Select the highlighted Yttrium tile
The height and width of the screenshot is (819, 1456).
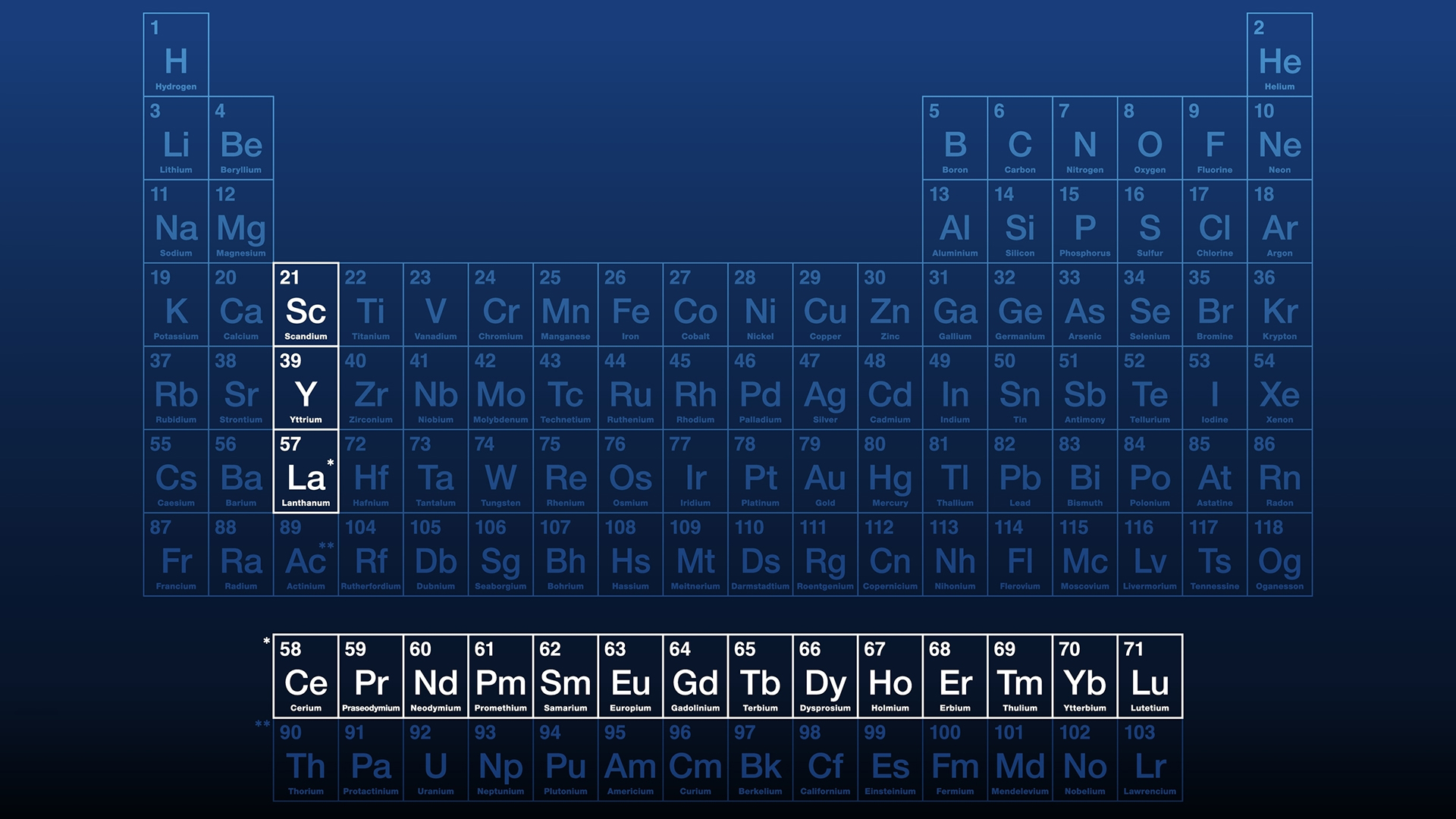pyautogui.click(x=306, y=388)
